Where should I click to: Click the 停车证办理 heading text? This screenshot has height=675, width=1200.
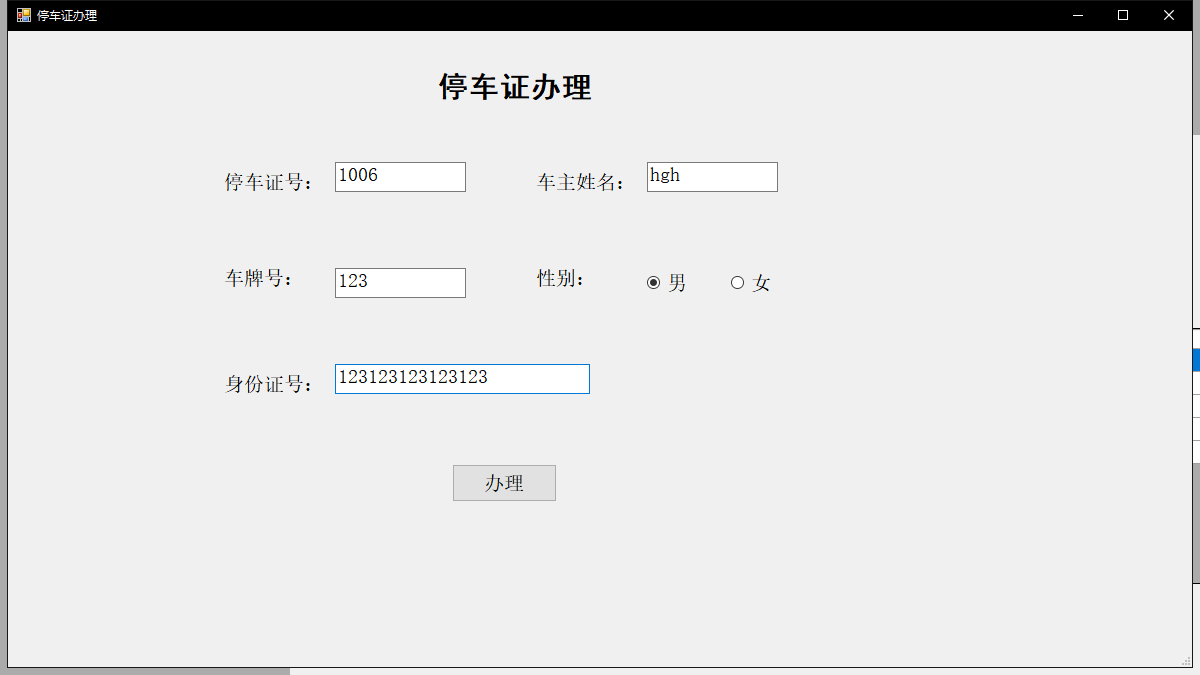point(515,87)
